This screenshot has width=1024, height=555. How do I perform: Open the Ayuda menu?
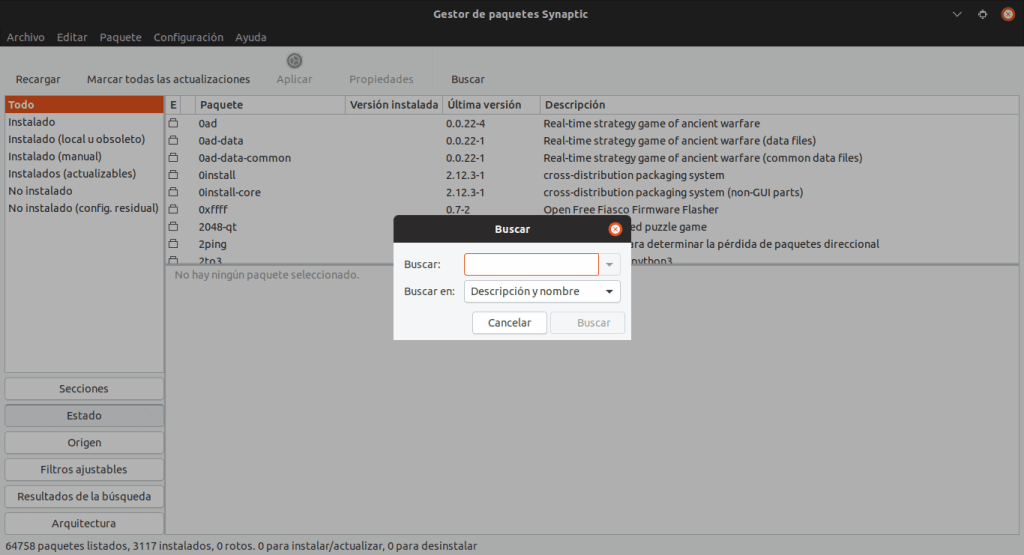(x=251, y=37)
